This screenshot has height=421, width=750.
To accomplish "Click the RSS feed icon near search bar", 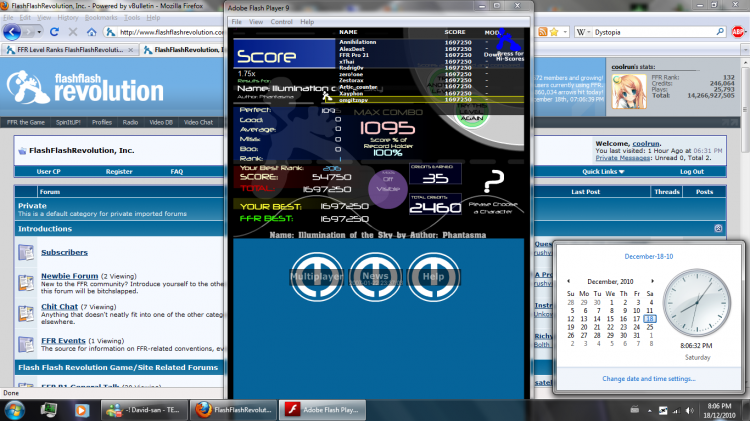I will click(x=542, y=32).
